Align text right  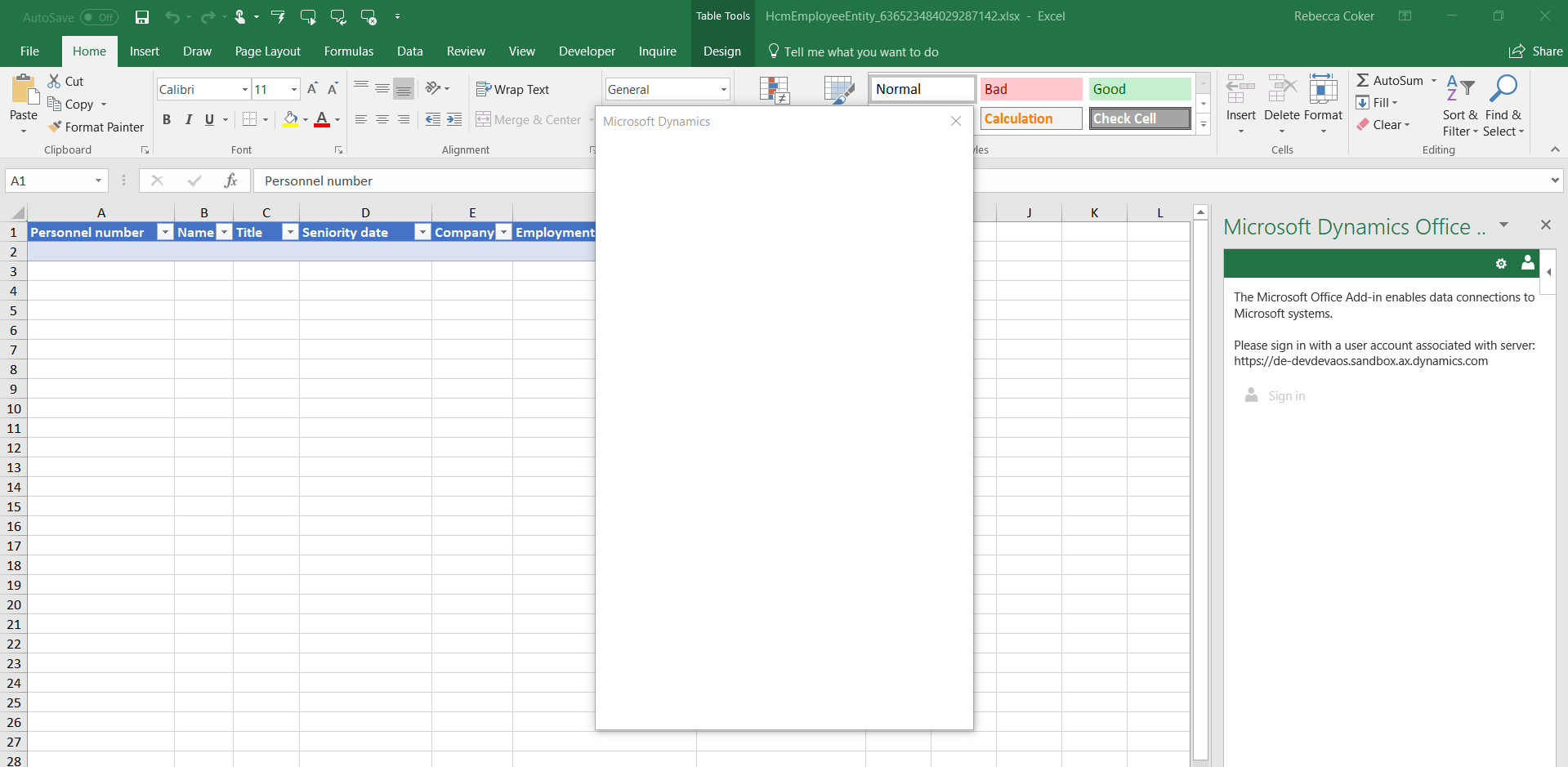pos(403,119)
